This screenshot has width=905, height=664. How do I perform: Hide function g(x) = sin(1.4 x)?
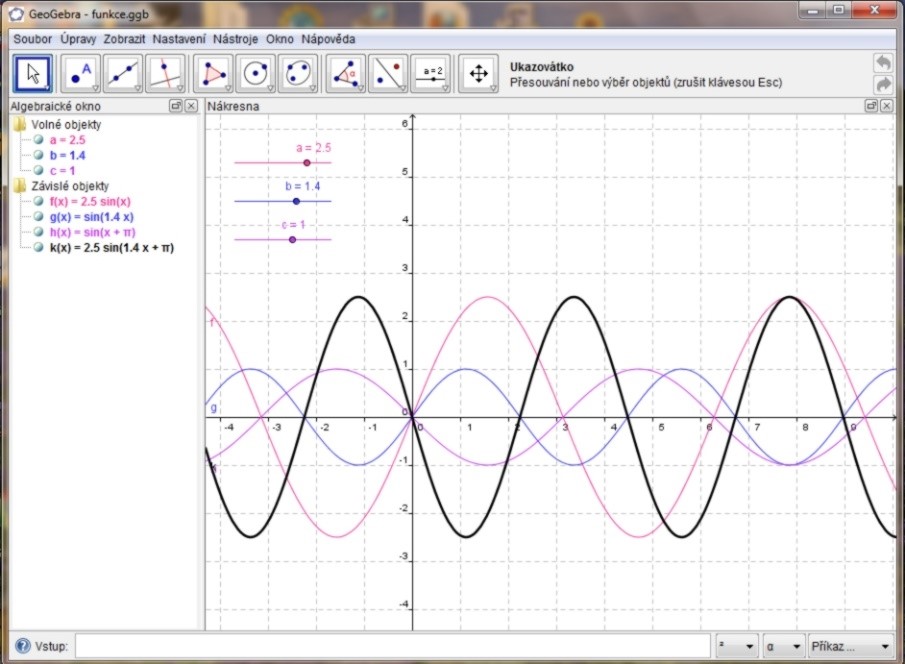click(x=38, y=216)
